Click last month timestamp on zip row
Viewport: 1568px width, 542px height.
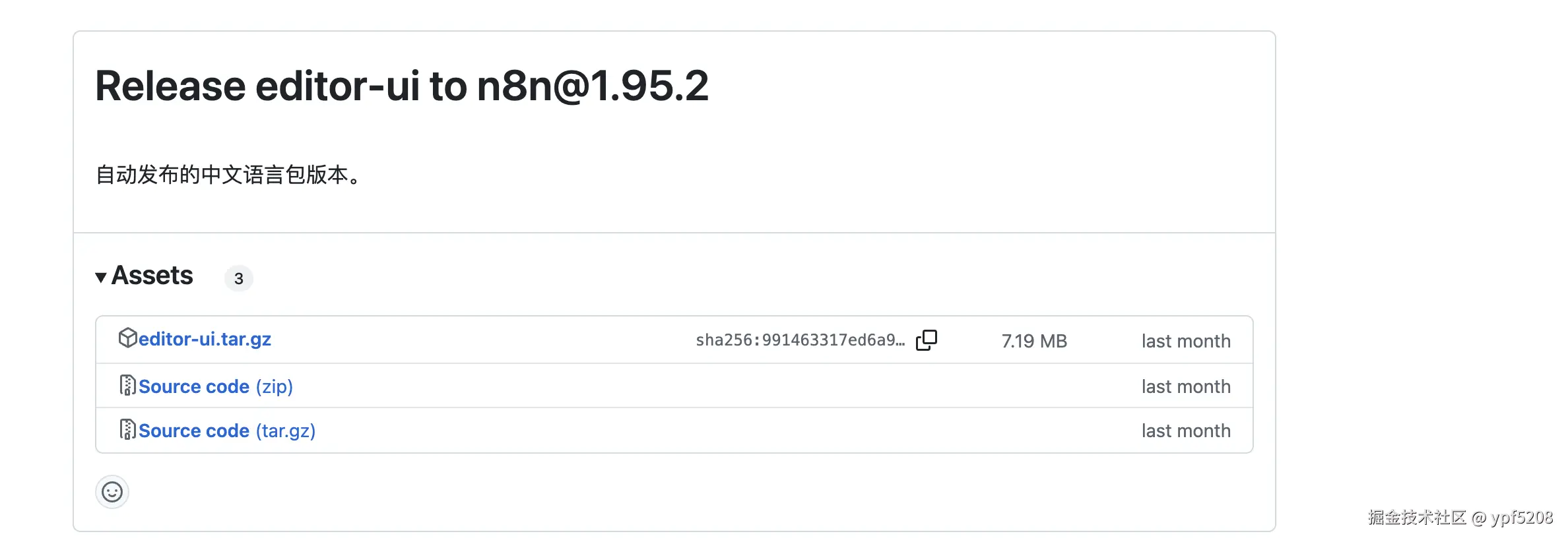(x=1186, y=386)
